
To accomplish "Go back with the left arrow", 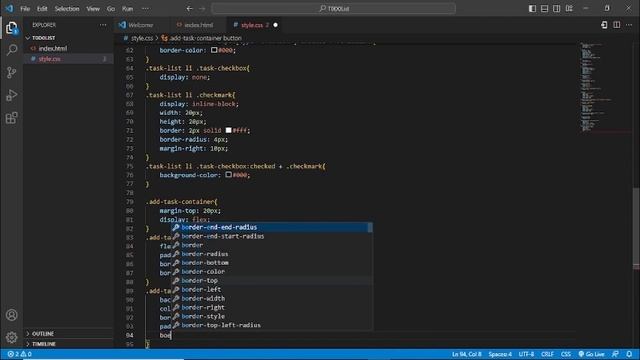I will click(x=189, y=8).
